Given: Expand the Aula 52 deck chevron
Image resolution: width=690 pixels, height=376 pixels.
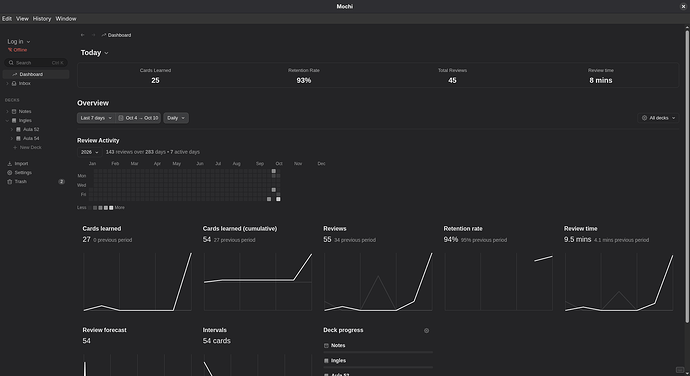Looking at the screenshot, I should coord(11,129).
